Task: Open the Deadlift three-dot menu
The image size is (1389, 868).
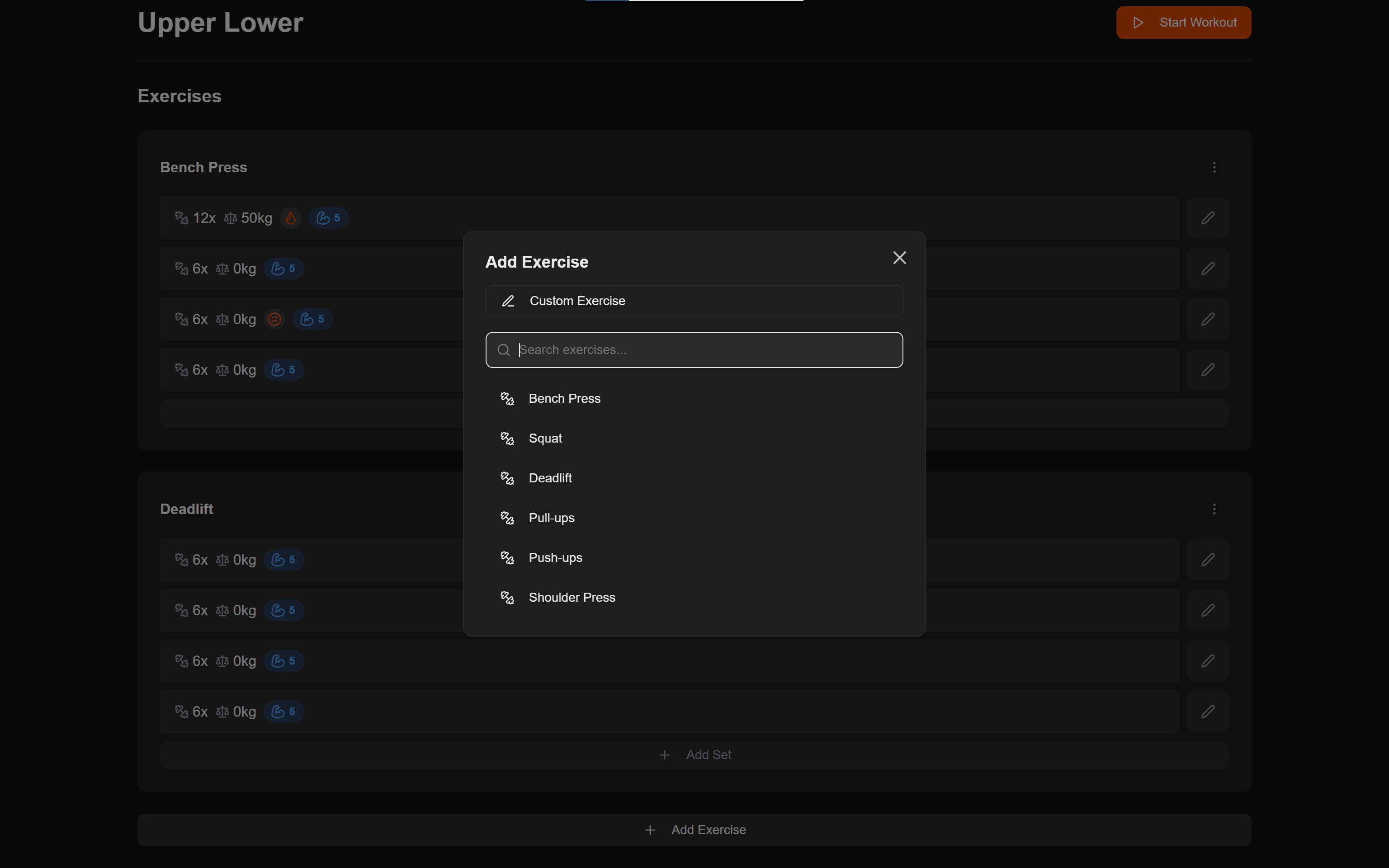Action: pos(1214,509)
